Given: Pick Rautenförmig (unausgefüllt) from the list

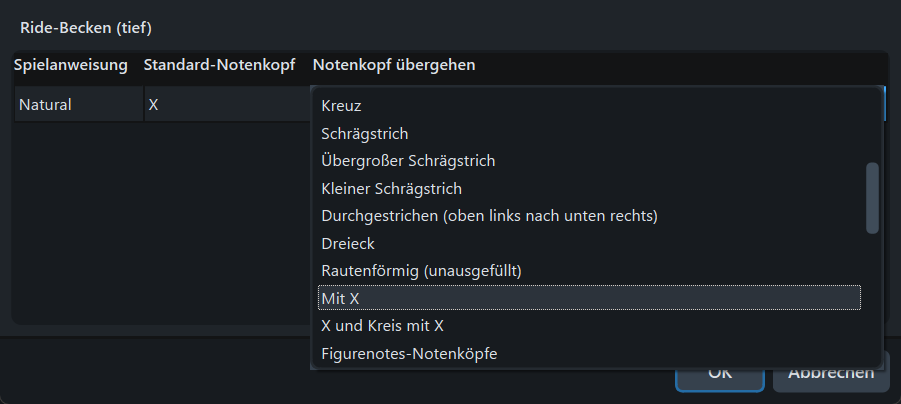Looking at the screenshot, I should click(423, 270).
